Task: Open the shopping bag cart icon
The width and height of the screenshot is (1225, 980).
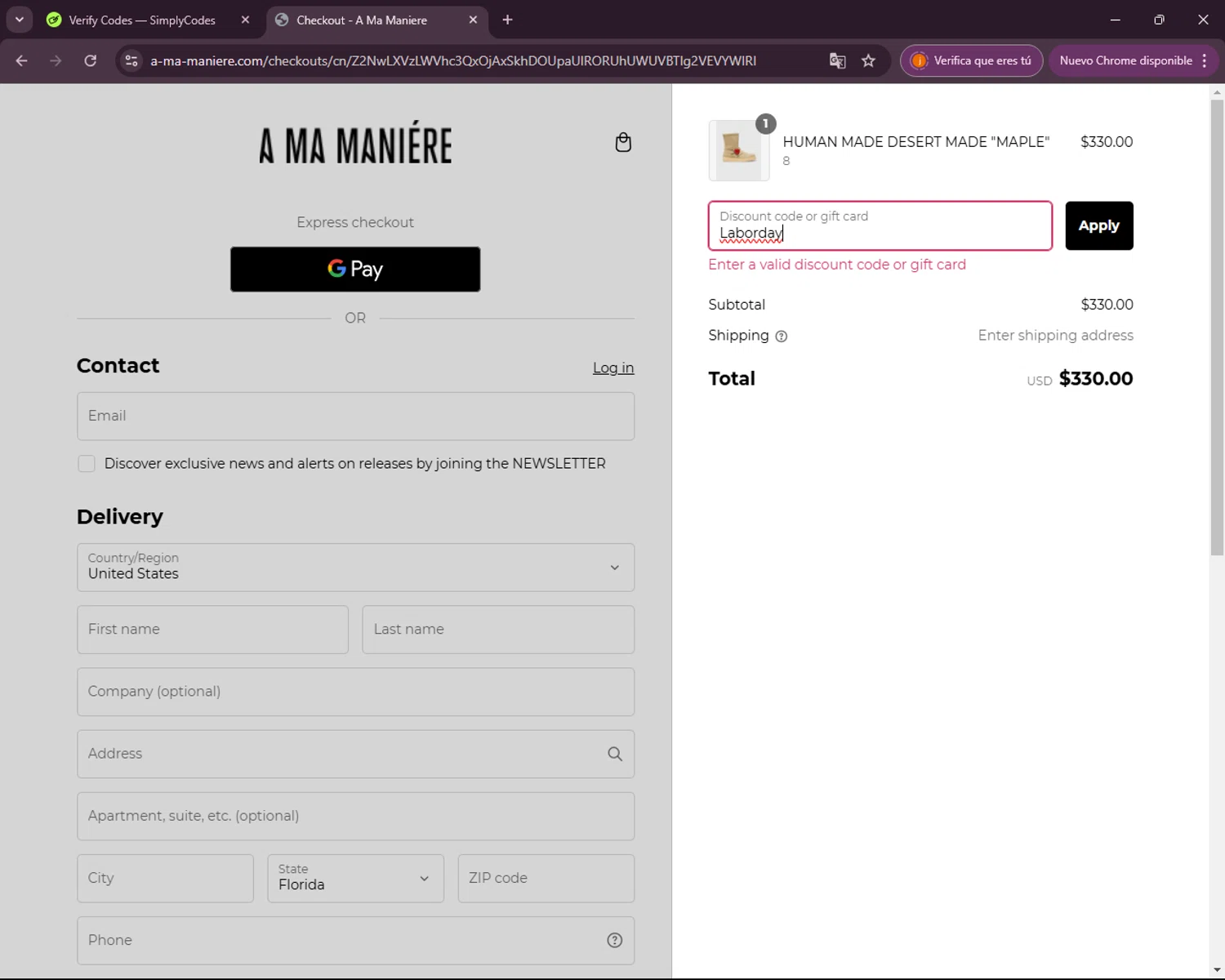Action: point(623,142)
